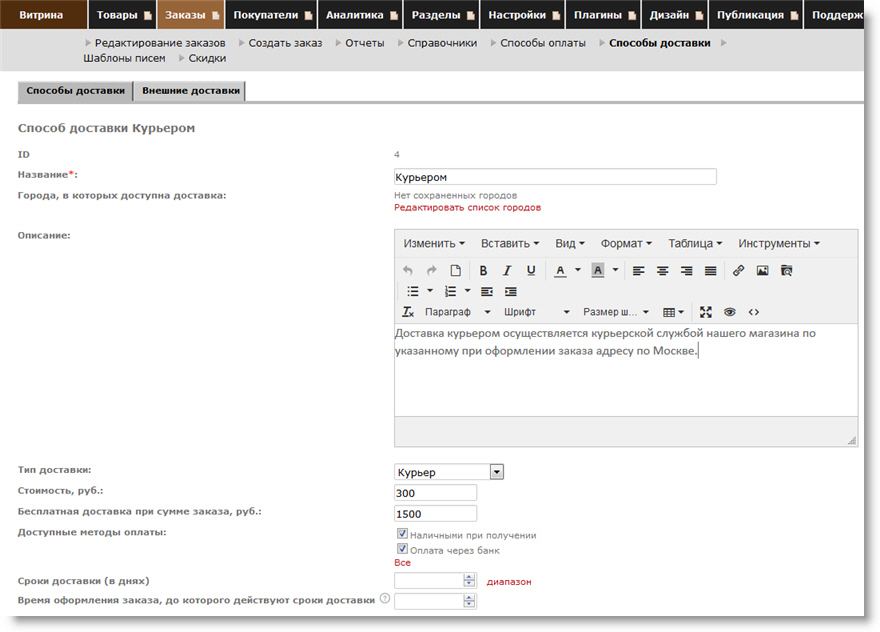Insert a link with the chain icon
880x632 pixels.
point(738,271)
